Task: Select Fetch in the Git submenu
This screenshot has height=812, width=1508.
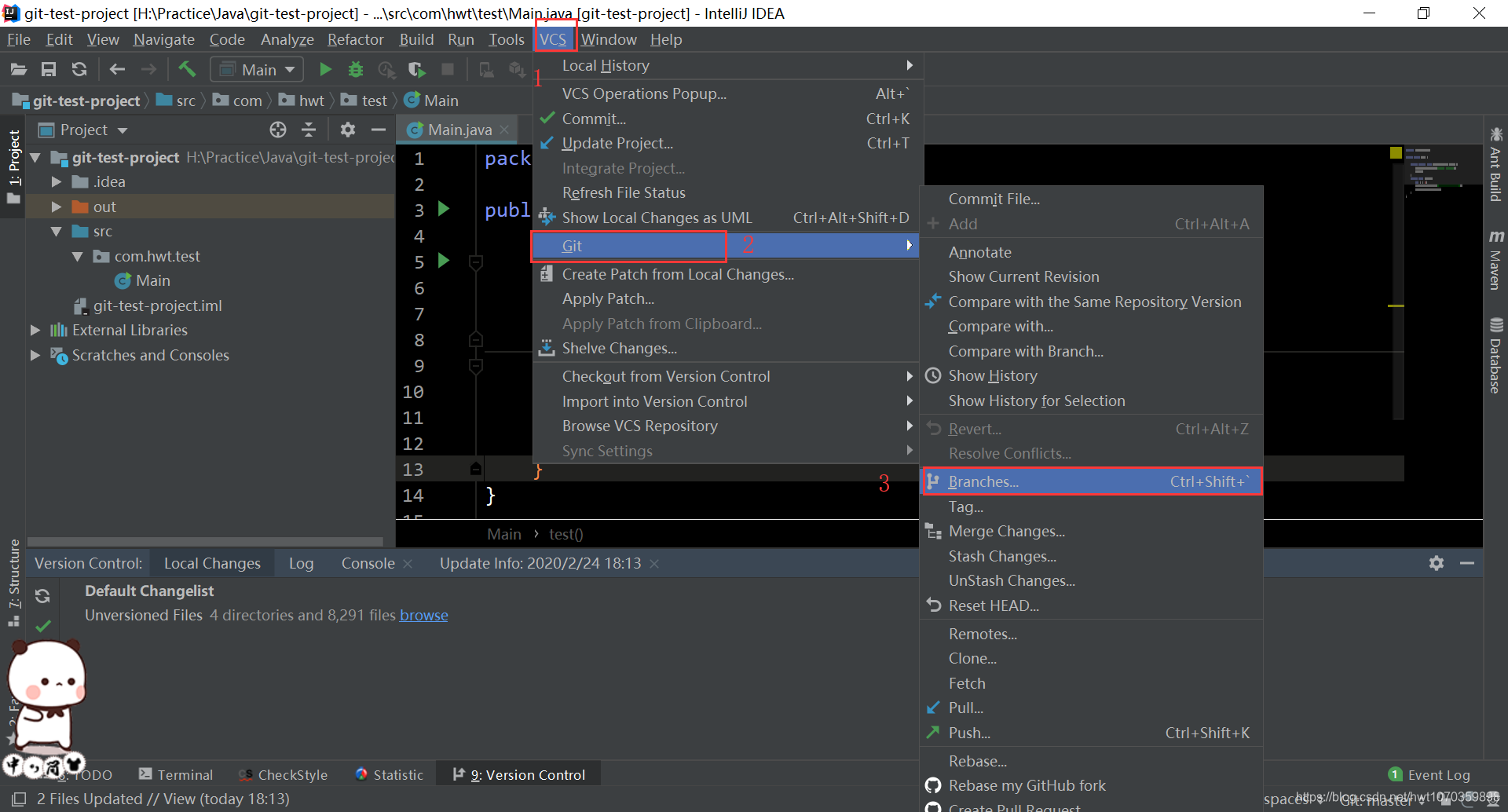Action: (1092, 683)
